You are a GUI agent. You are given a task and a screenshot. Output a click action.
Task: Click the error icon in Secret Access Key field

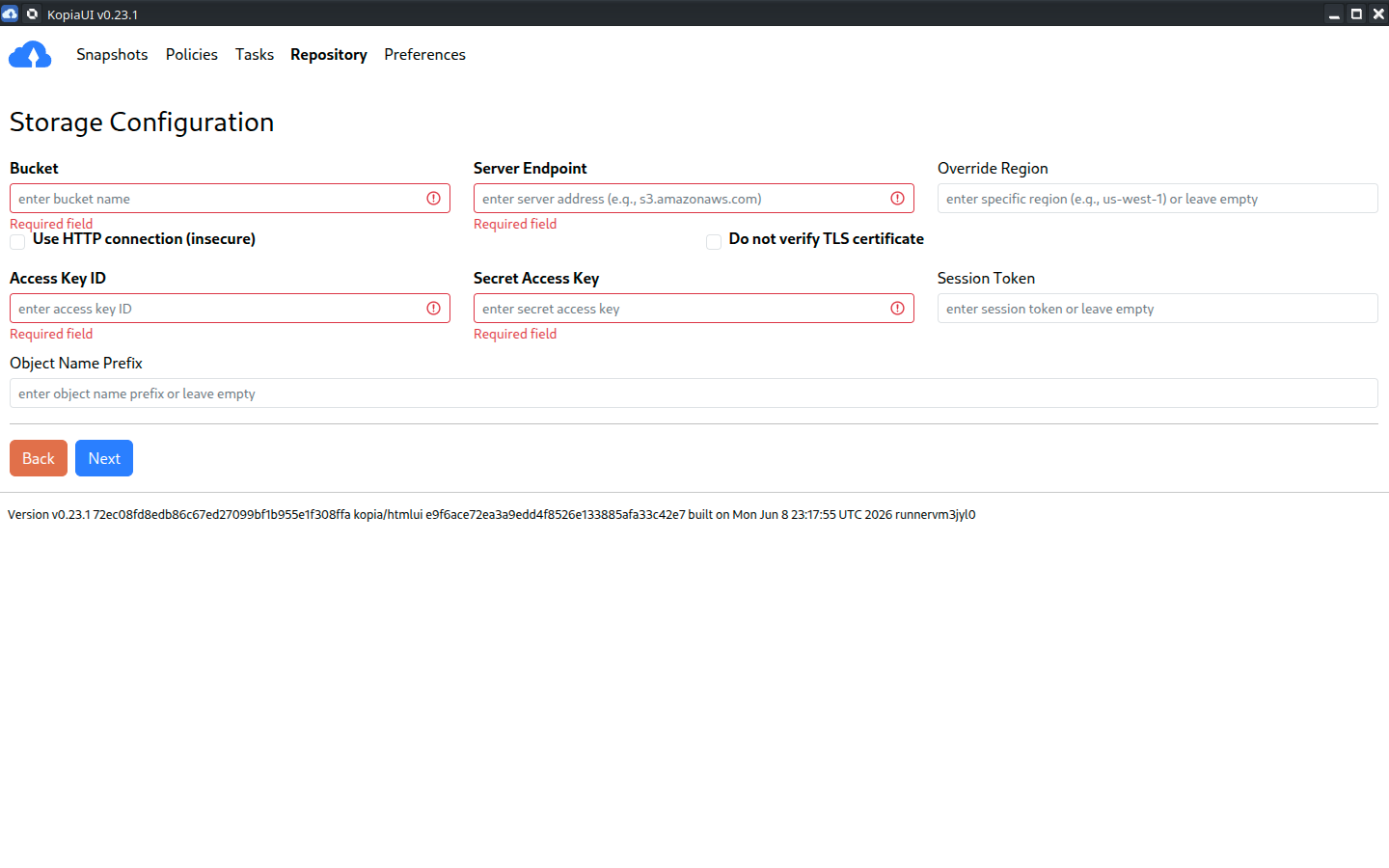pos(897,309)
